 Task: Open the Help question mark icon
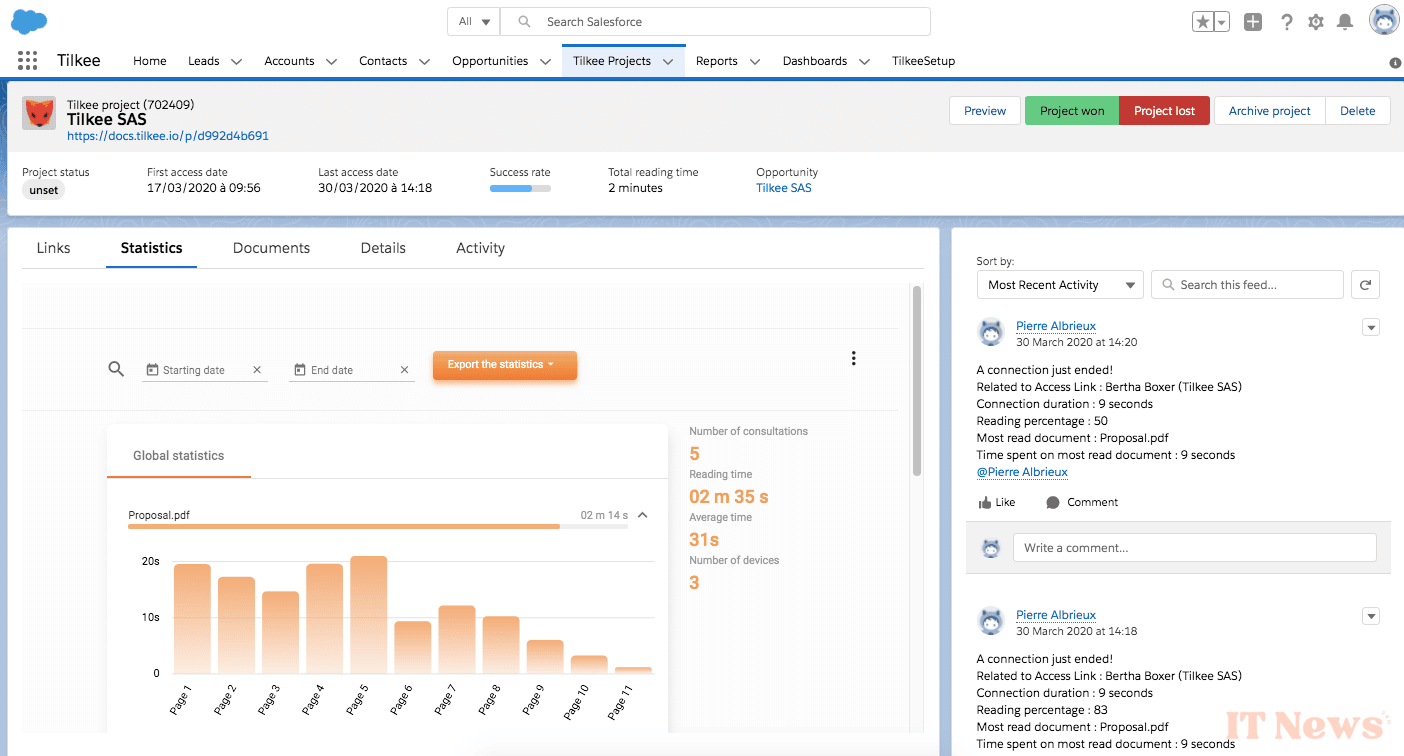[x=1287, y=22]
